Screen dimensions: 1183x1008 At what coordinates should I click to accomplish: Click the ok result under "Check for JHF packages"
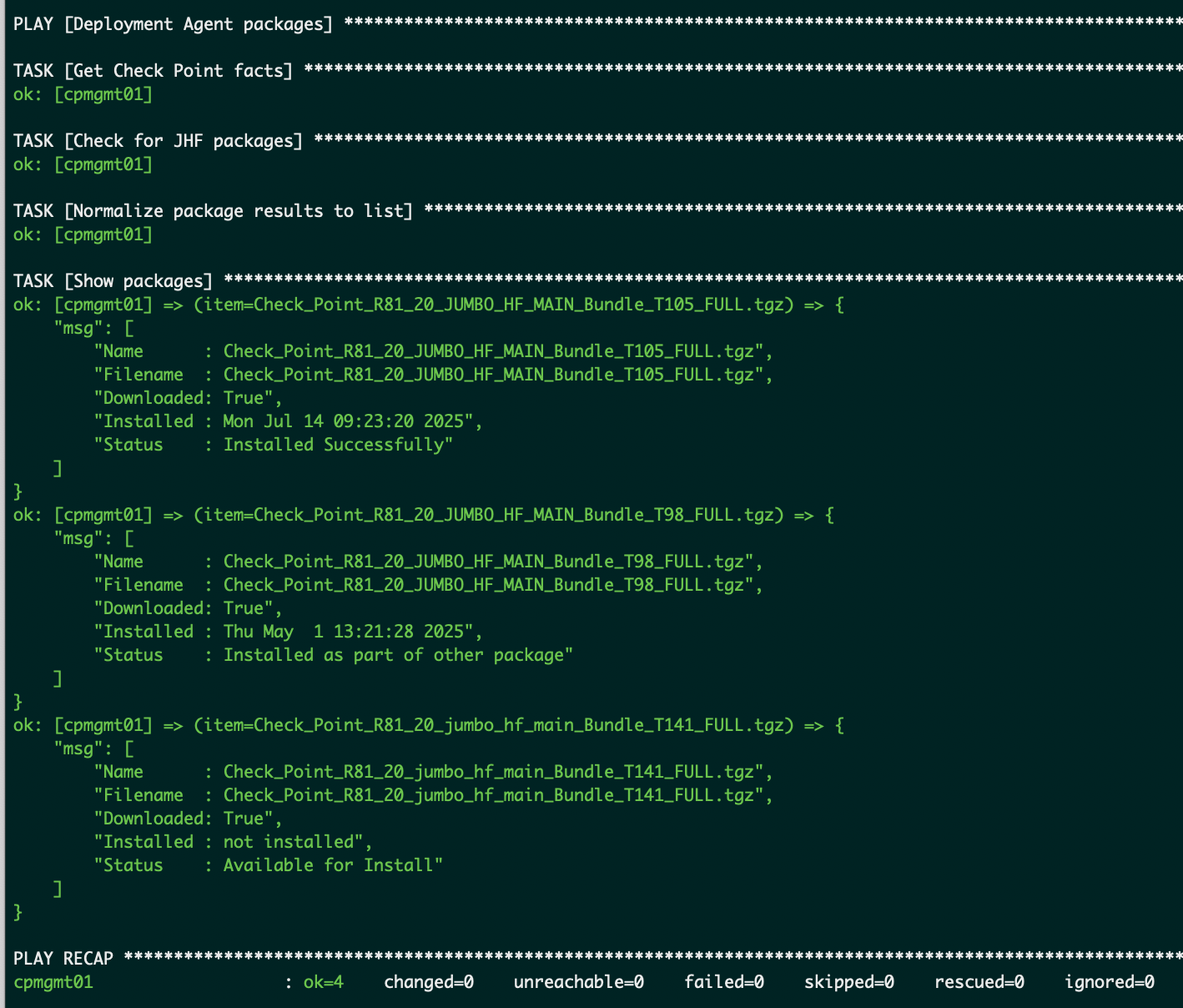(x=83, y=164)
